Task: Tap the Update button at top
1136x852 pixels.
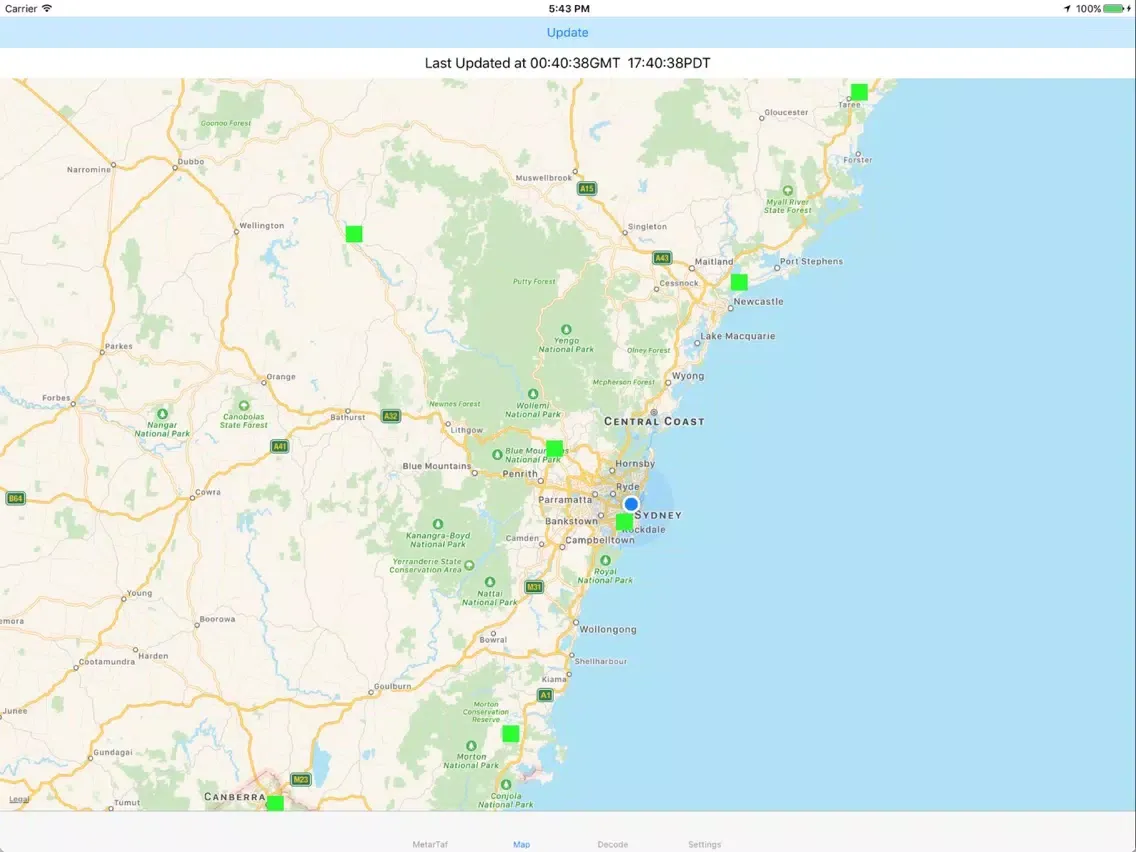Action: 567,33
